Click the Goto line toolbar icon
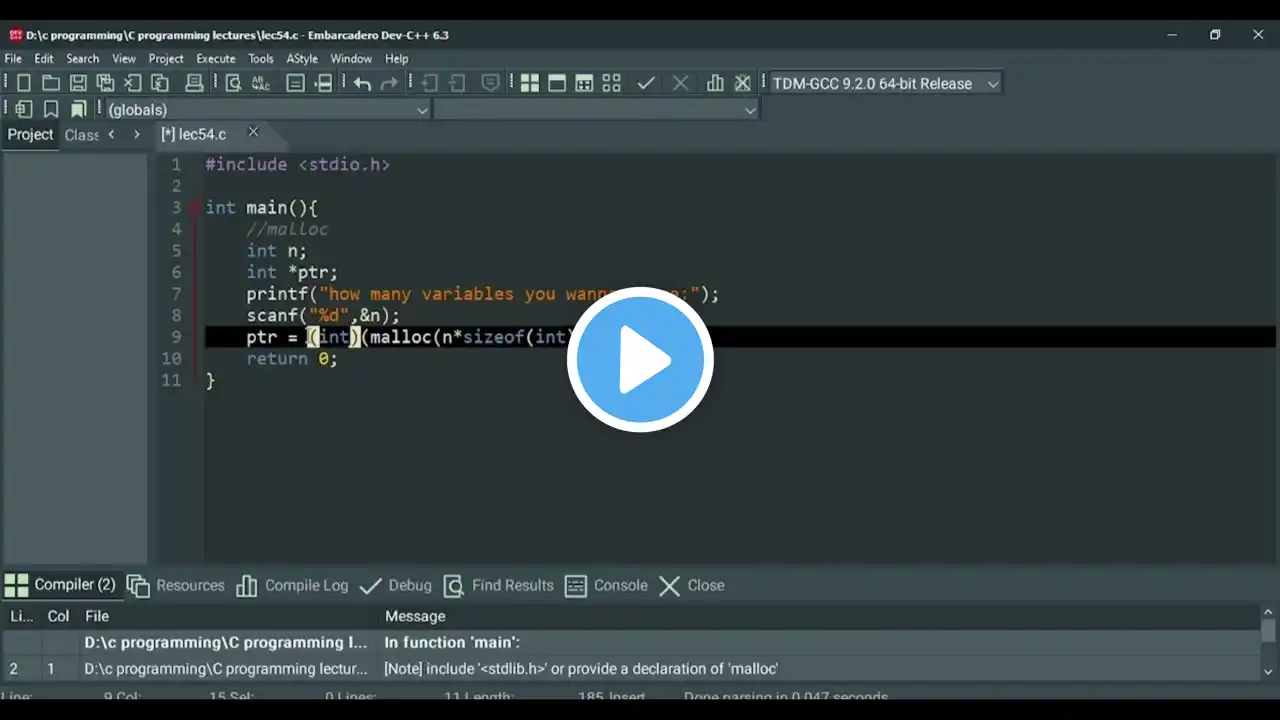Viewport: 1280px width, 720px height. [x=324, y=83]
